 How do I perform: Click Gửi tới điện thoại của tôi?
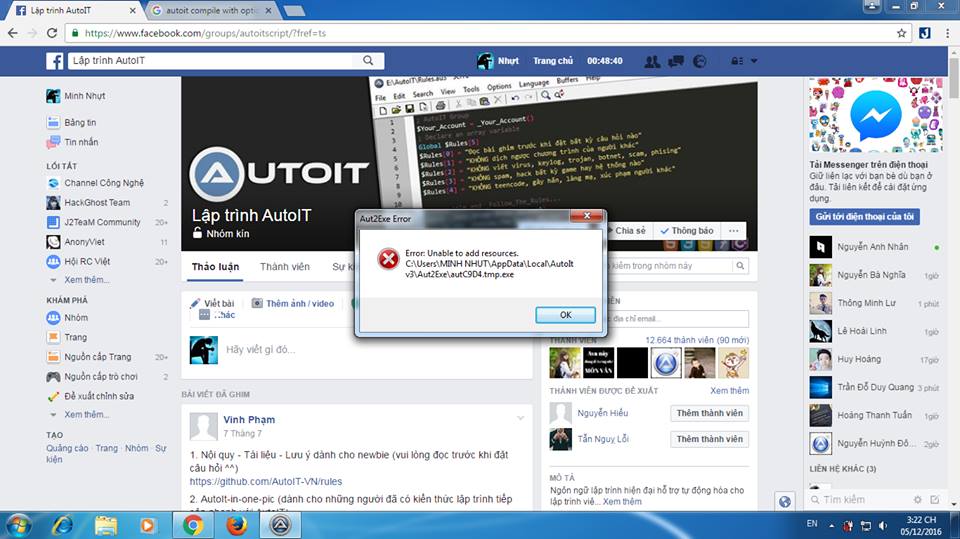coord(864,217)
